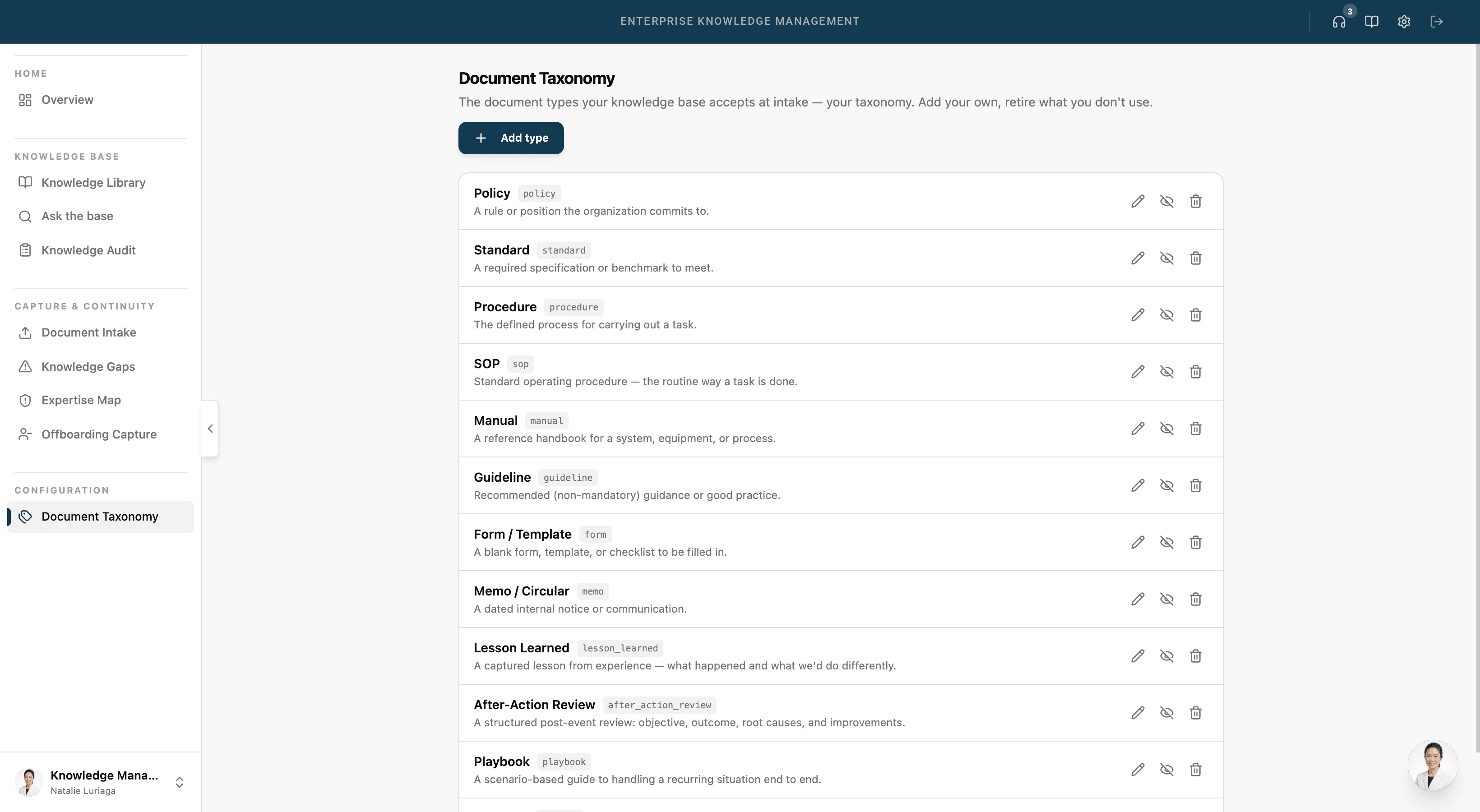Select Document Taxonomy in the sidebar

101,517
